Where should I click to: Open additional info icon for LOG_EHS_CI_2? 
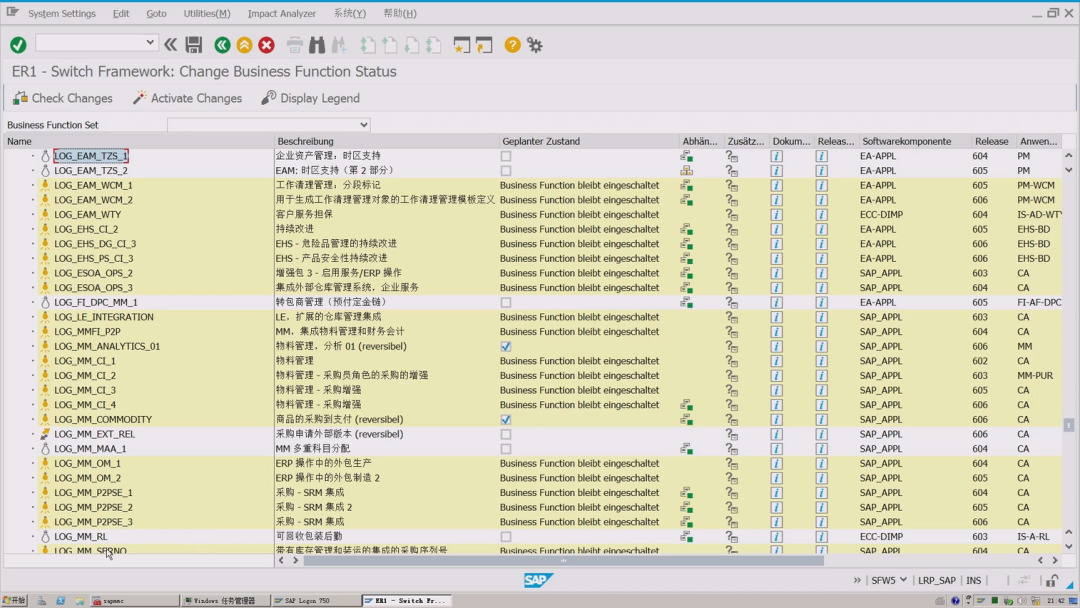coord(731,229)
